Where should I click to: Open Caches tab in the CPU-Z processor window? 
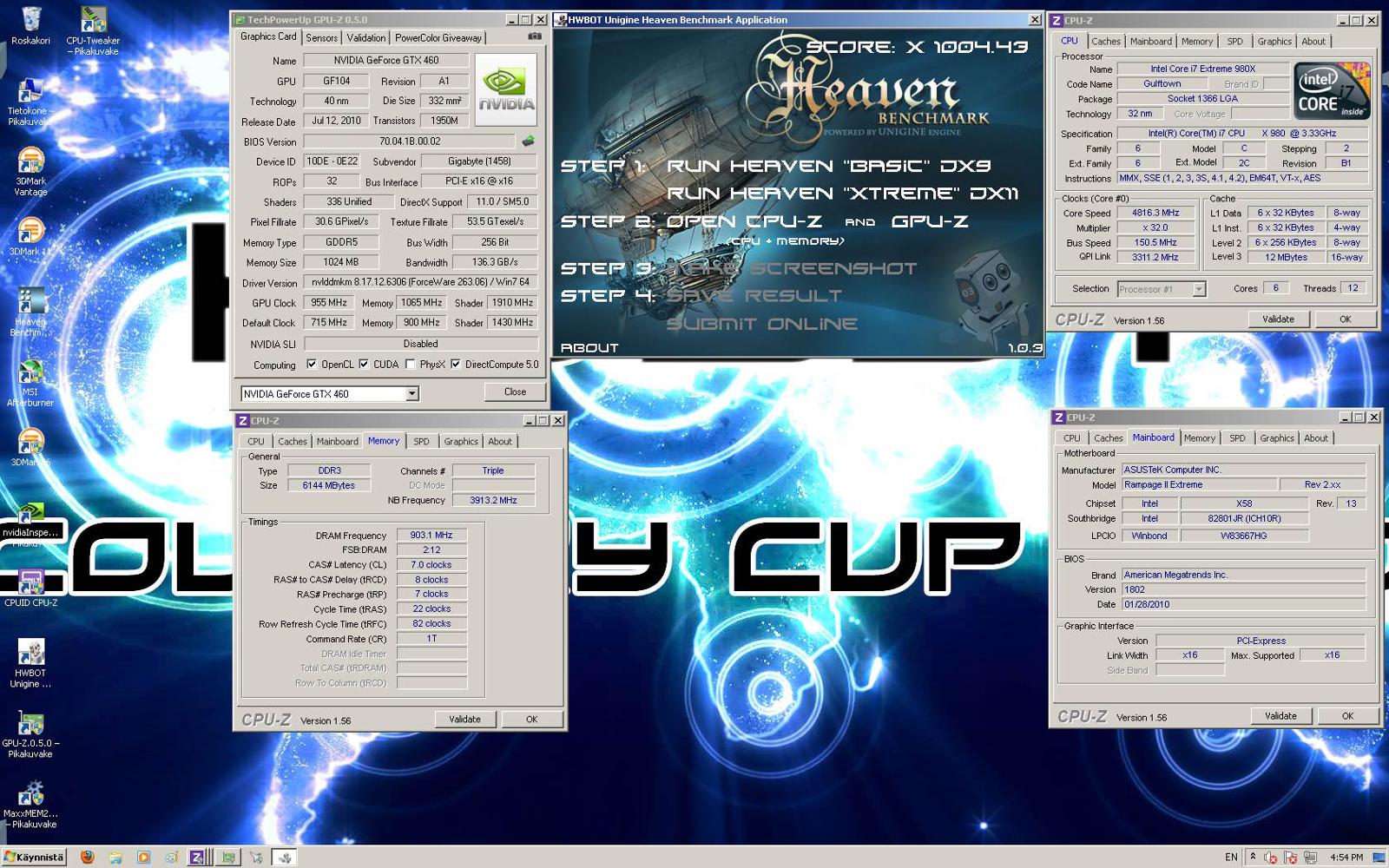click(x=1105, y=41)
